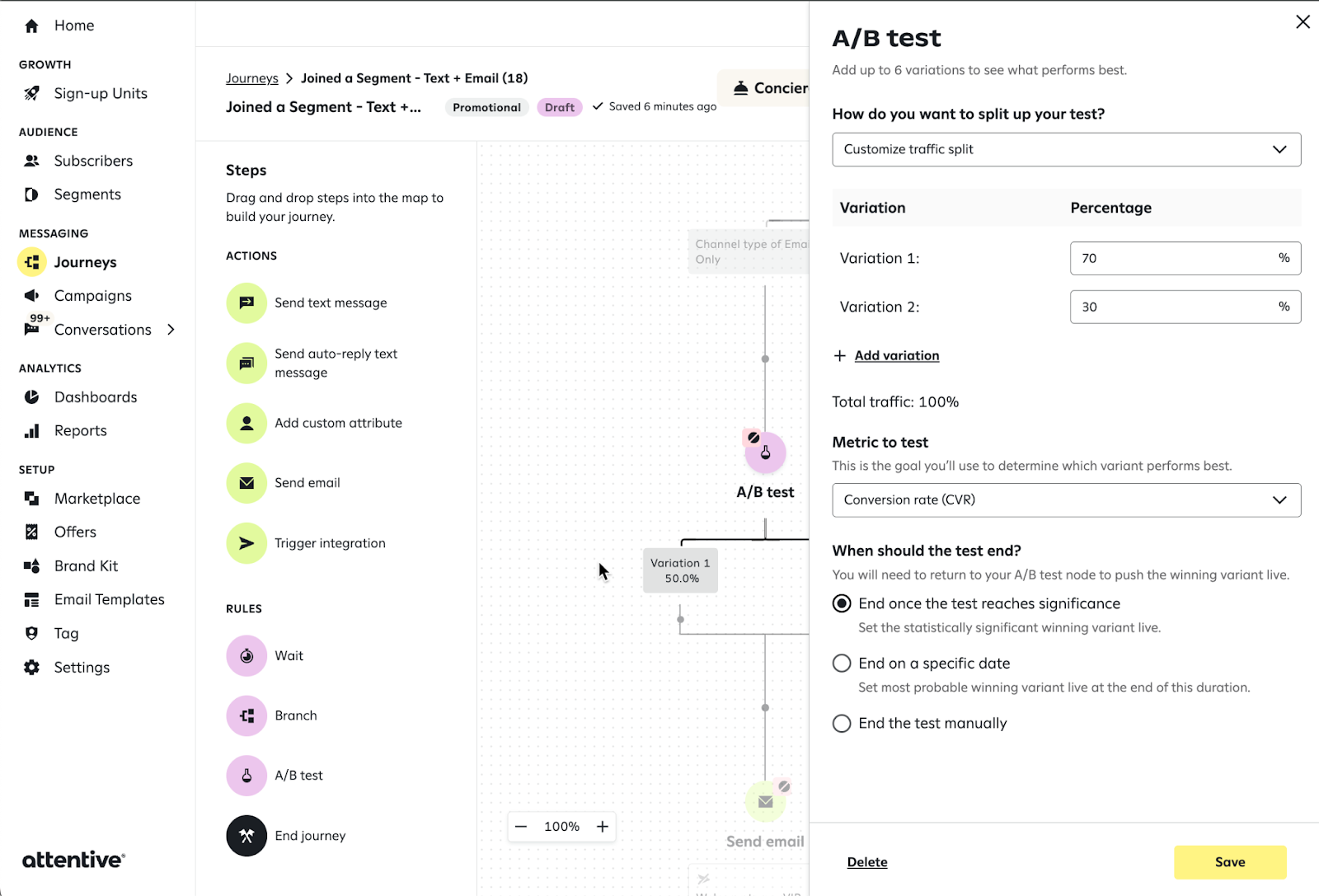Image resolution: width=1319 pixels, height=896 pixels.
Task: Click the Branch rule icon
Action: tap(246, 716)
